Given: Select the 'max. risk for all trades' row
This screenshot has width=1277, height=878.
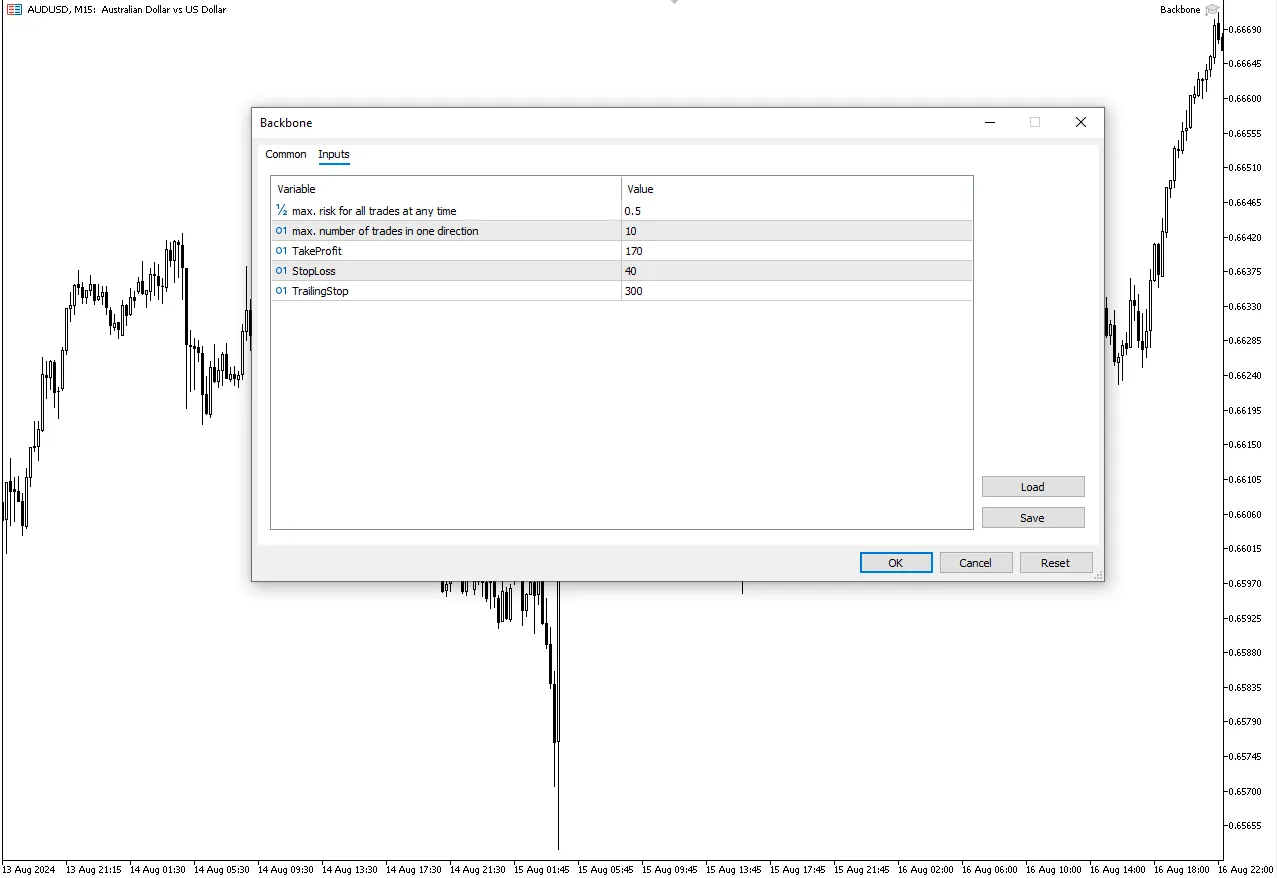Looking at the screenshot, I should pyautogui.click(x=621, y=211).
